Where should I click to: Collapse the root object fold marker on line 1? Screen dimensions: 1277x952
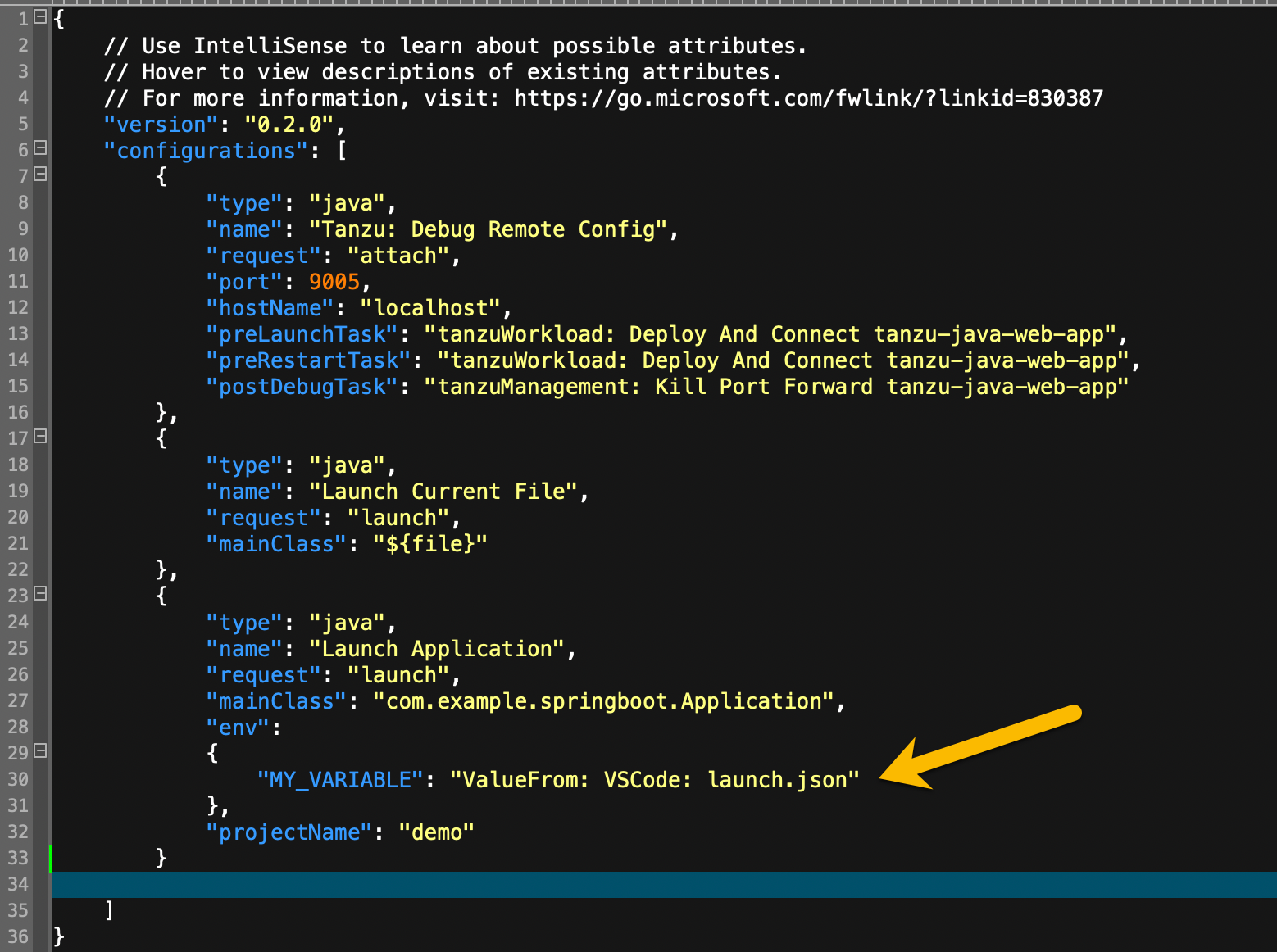[x=40, y=16]
